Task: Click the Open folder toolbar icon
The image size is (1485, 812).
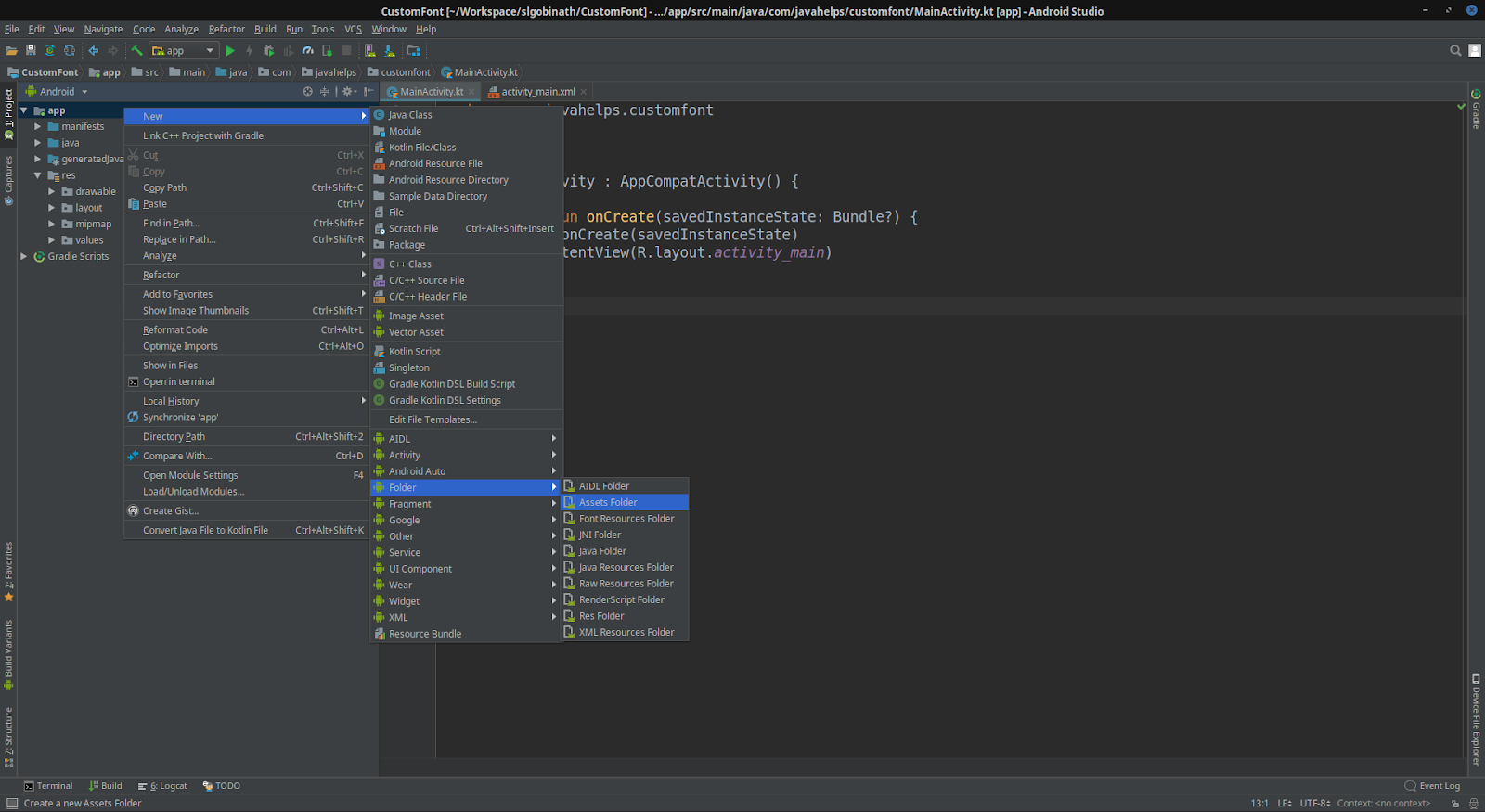Action: [12, 51]
